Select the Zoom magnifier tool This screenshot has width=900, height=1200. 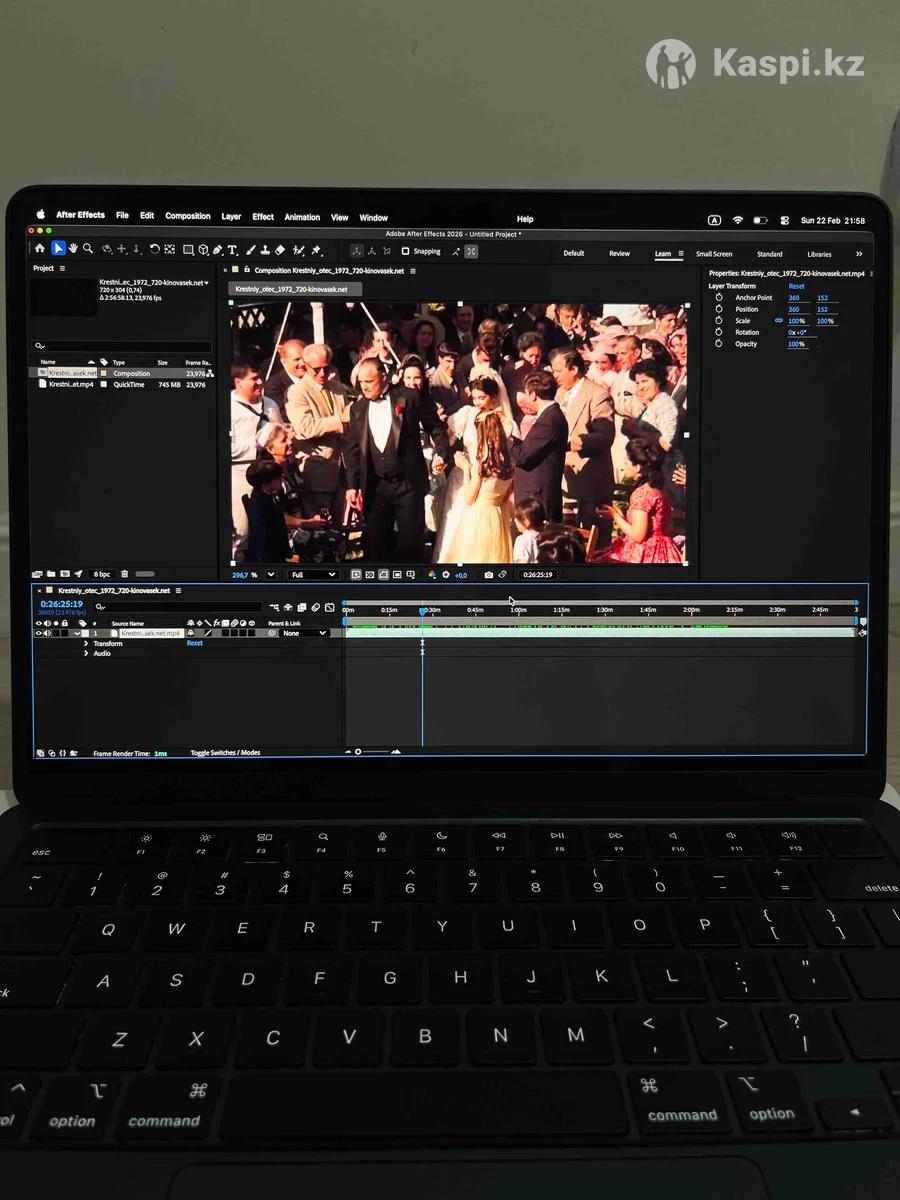tap(88, 249)
